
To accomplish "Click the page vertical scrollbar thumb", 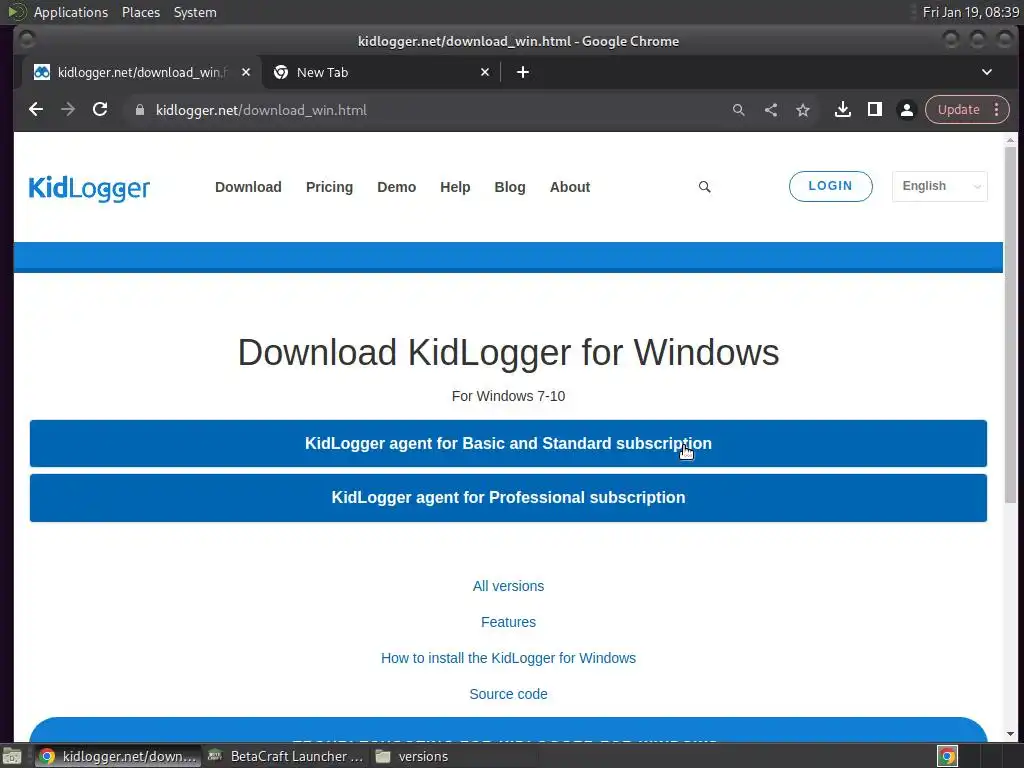I will pyautogui.click(x=1010, y=325).
